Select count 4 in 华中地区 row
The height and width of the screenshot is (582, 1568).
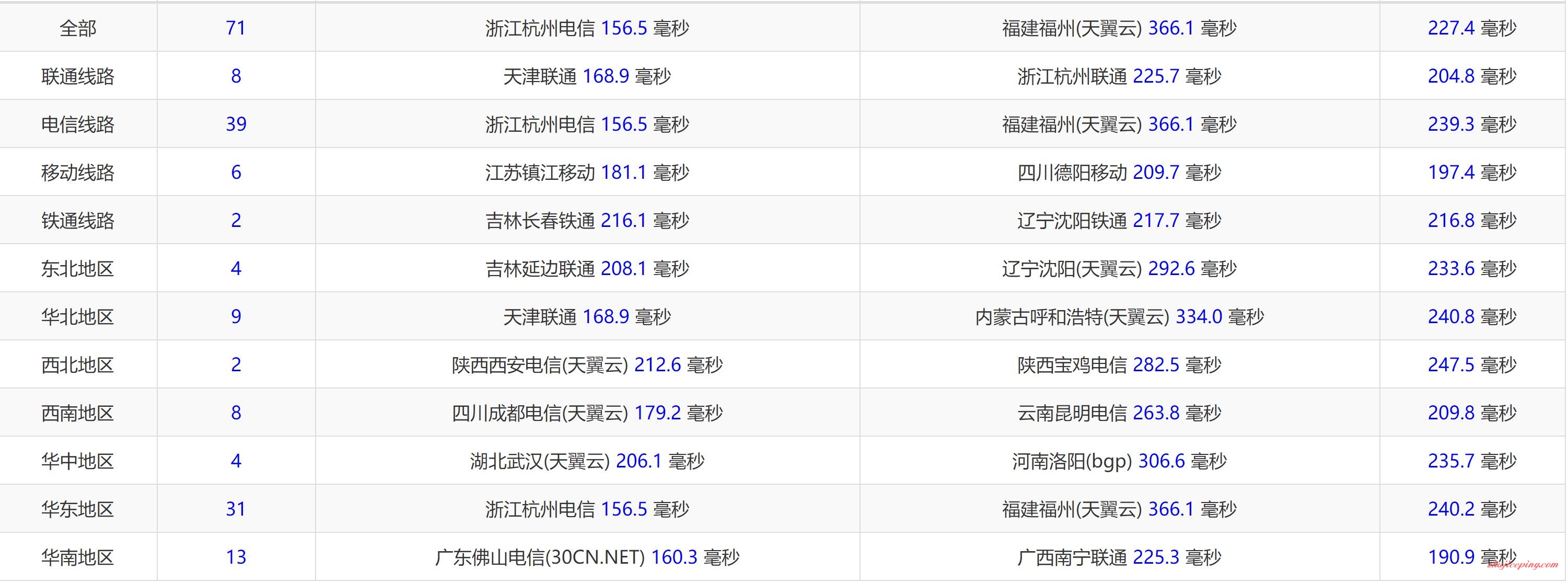pyautogui.click(x=236, y=461)
